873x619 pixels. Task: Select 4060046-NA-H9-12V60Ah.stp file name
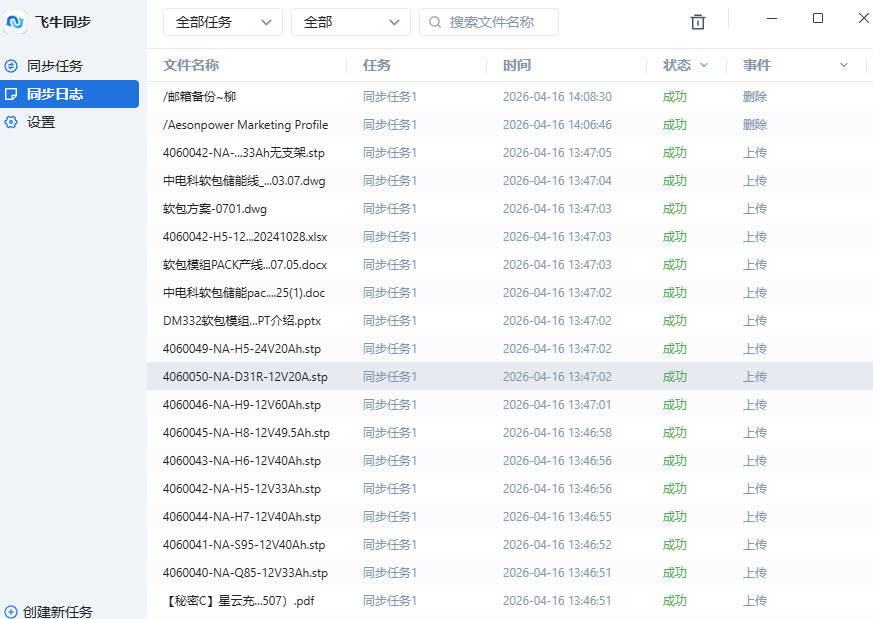[242, 405]
